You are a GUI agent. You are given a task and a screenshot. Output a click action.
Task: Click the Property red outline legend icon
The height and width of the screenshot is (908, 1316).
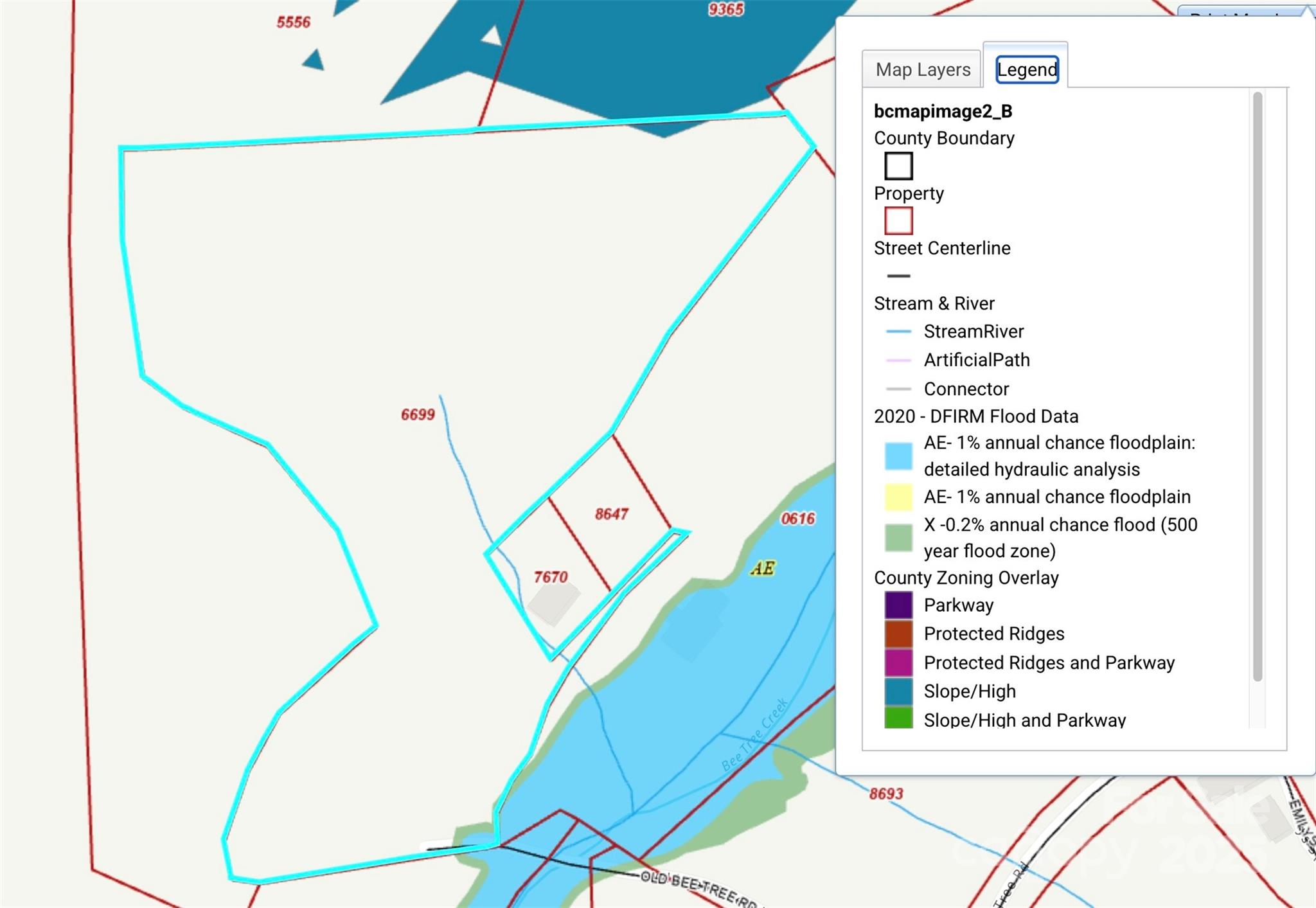click(898, 220)
